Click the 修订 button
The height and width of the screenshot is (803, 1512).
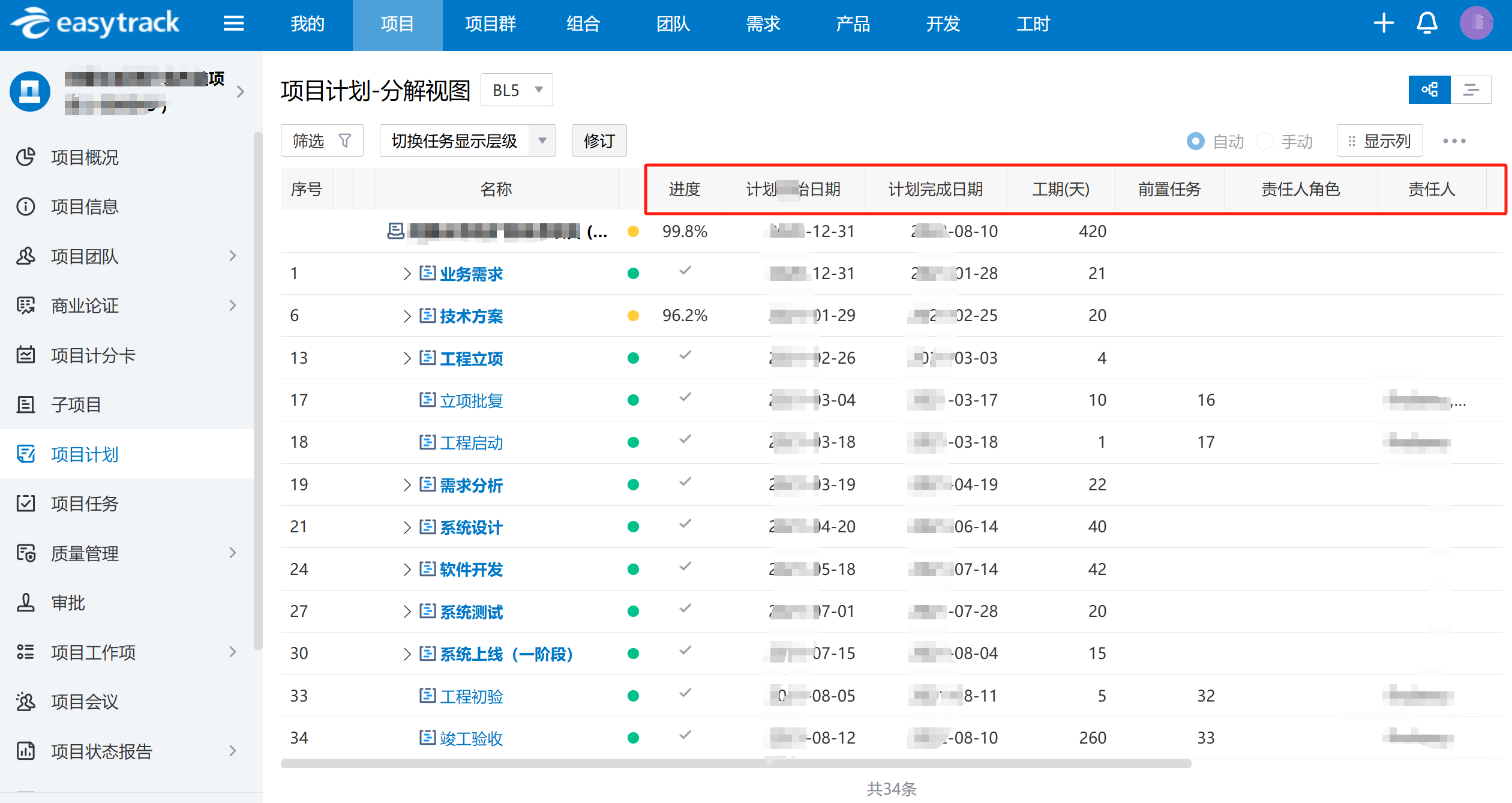[x=599, y=141]
